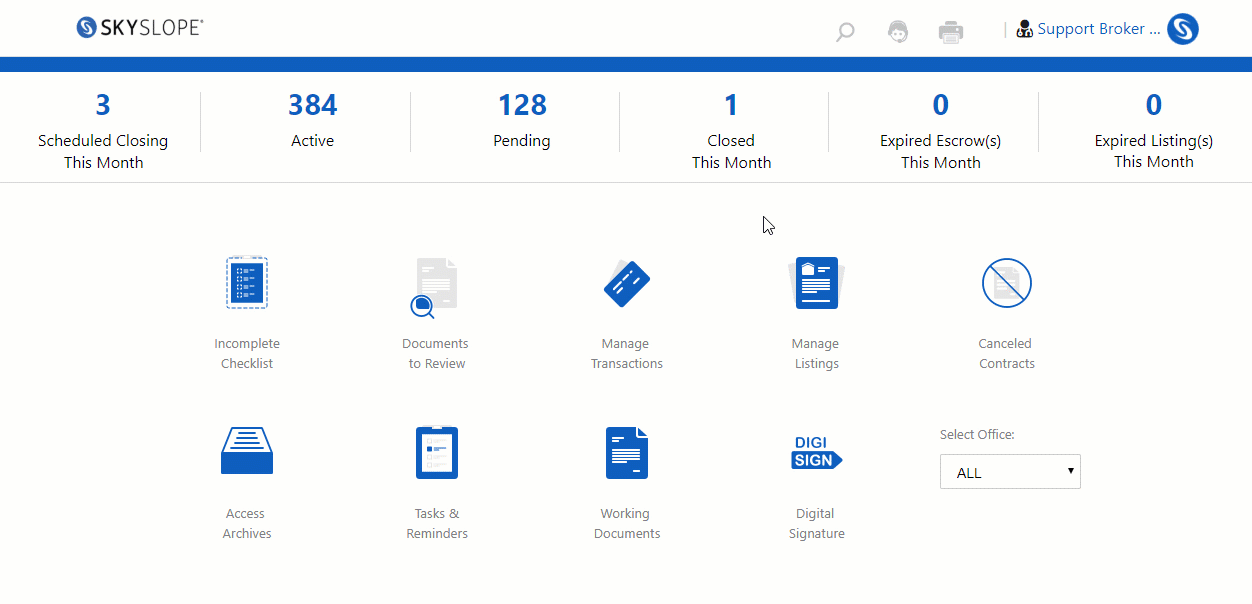Viewport: 1252px width, 604px height.
Task: Open the Access Archives drawer icon
Action: (247, 451)
